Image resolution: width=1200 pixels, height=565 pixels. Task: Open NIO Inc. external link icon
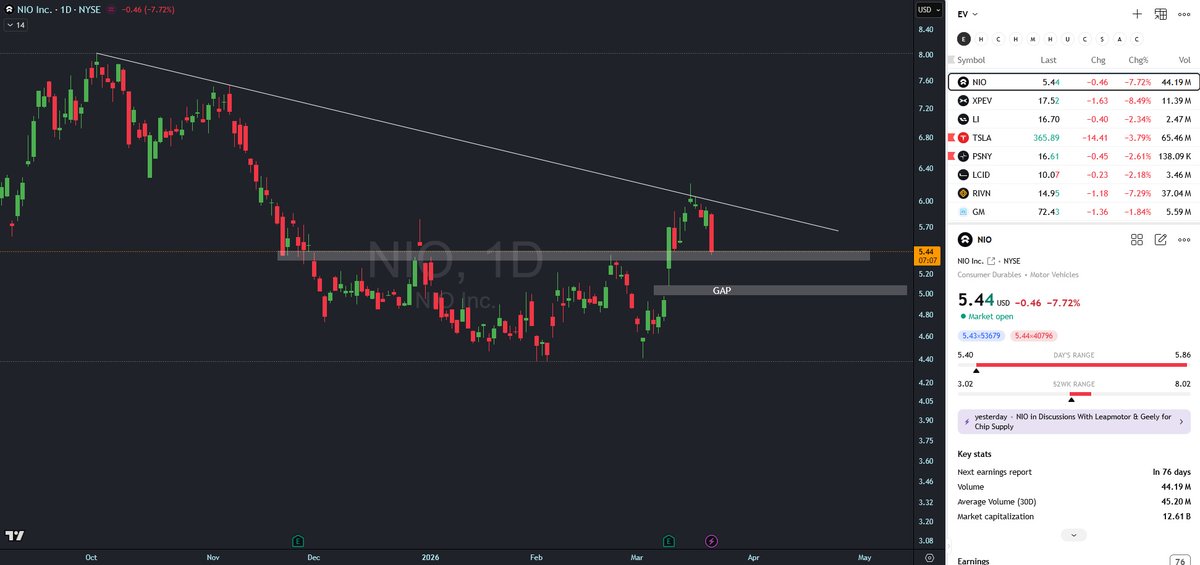click(x=992, y=260)
